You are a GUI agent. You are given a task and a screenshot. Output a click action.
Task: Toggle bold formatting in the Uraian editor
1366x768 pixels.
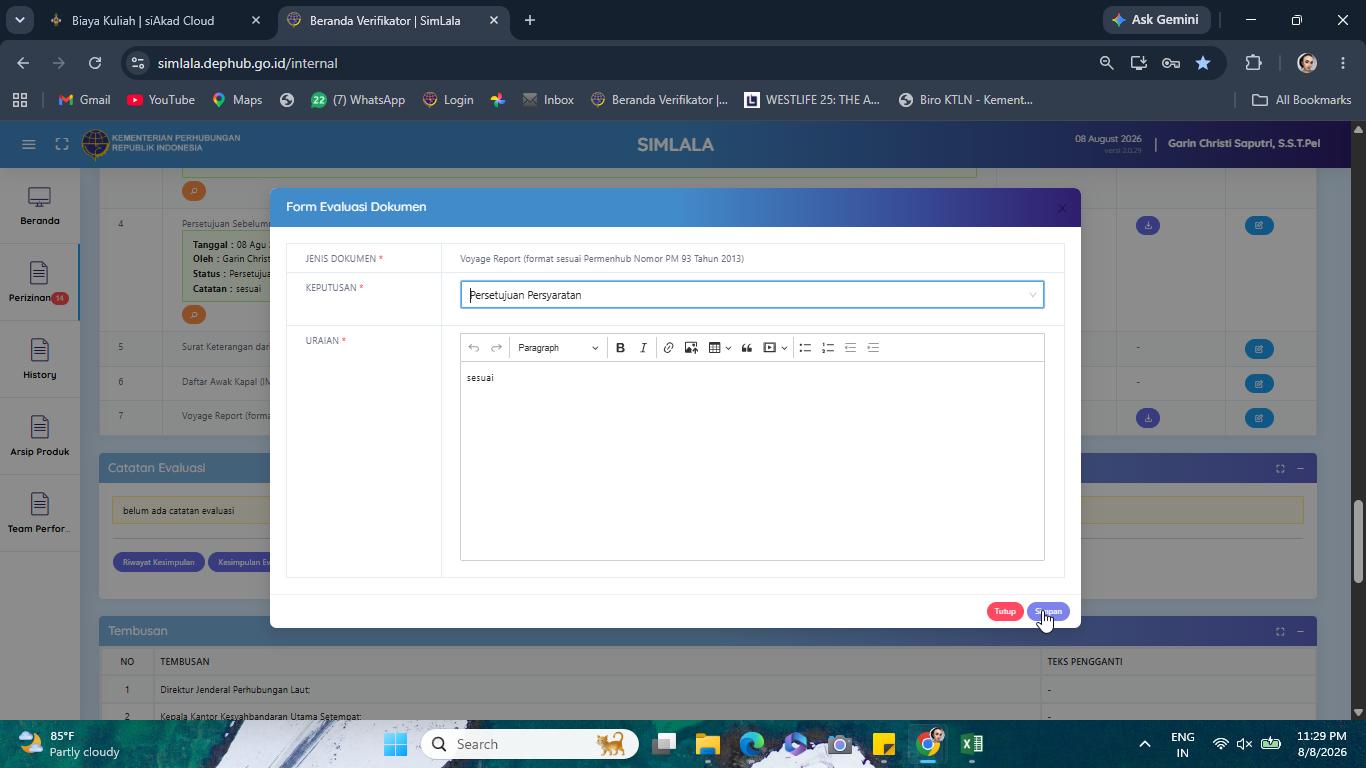coord(620,348)
